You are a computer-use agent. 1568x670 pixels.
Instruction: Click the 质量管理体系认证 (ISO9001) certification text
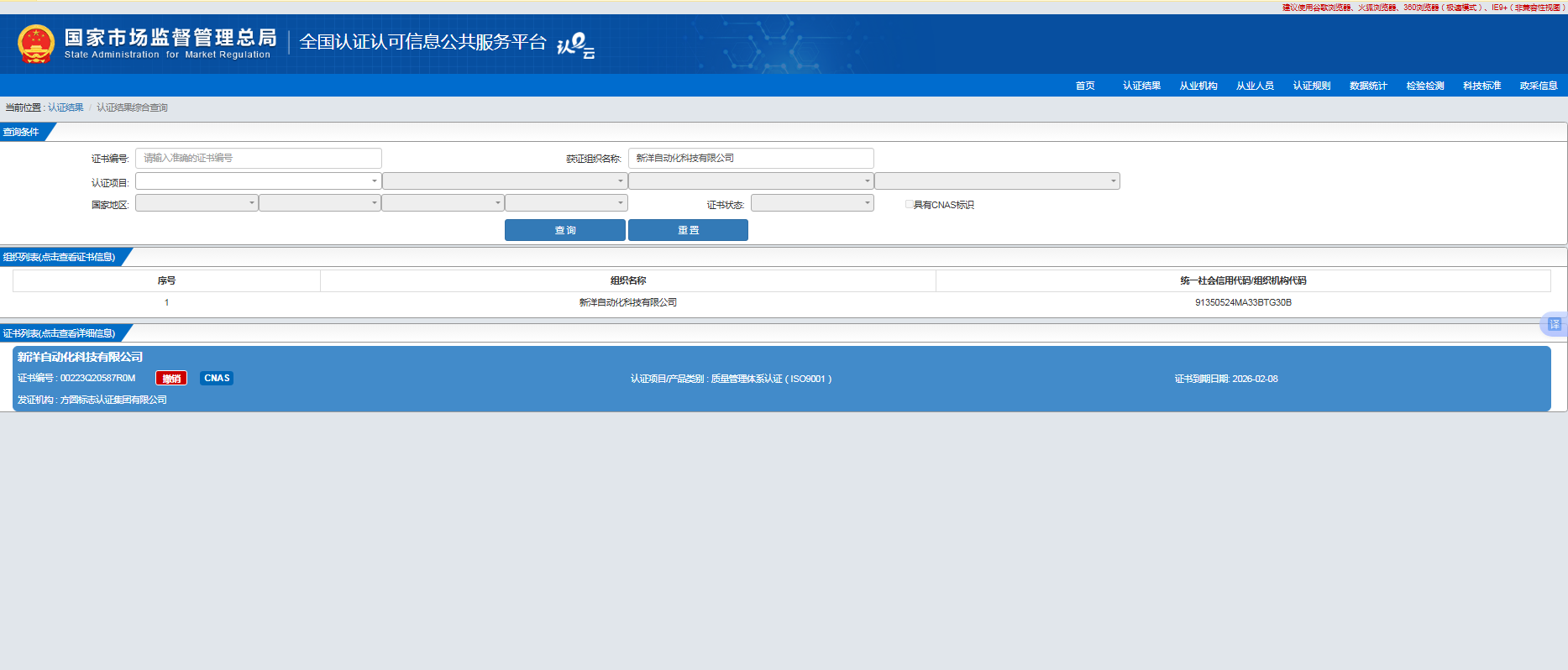click(x=771, y=379)
